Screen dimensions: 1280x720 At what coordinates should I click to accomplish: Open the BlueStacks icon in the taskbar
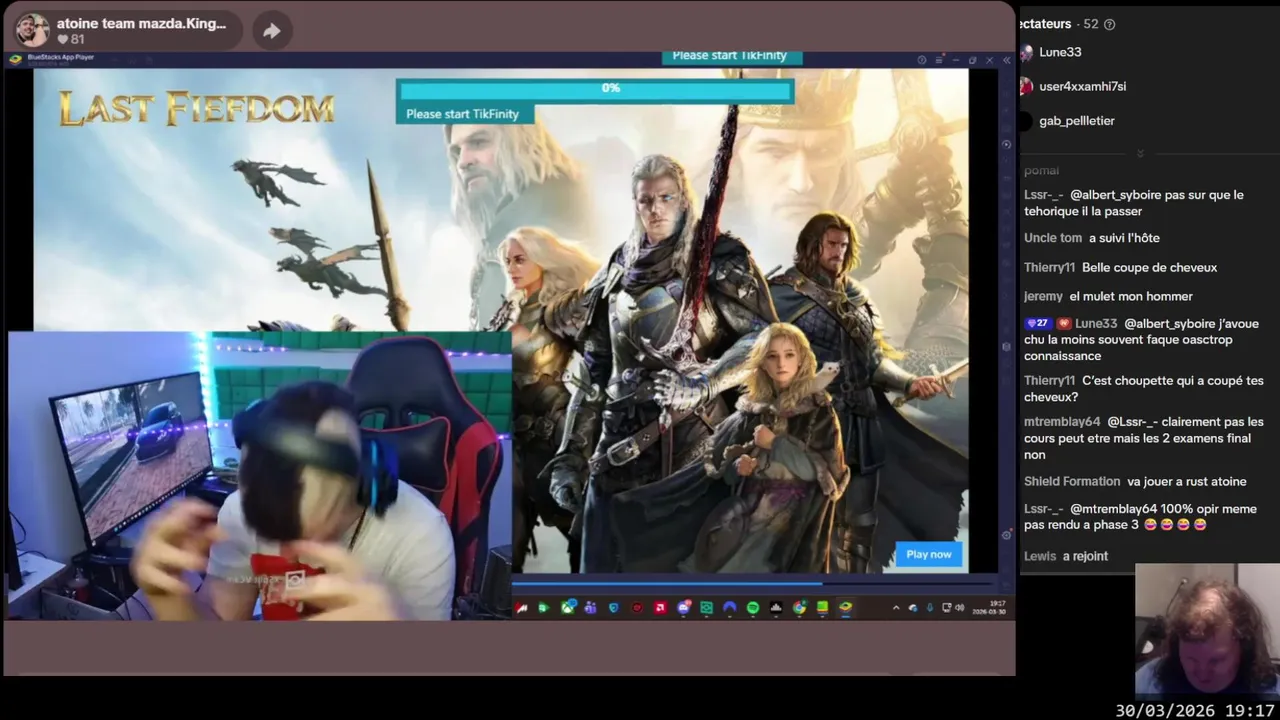[x=846, y=608]
